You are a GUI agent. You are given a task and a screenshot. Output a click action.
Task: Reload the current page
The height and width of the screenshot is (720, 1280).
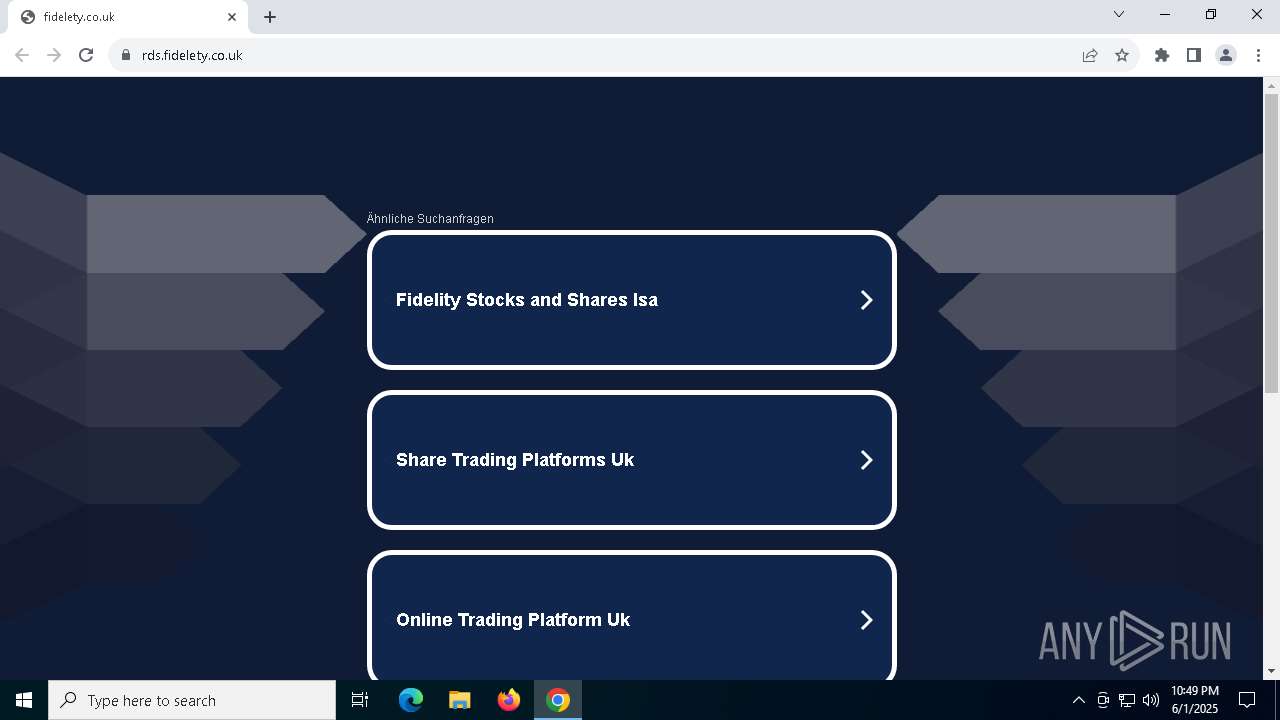86,56
